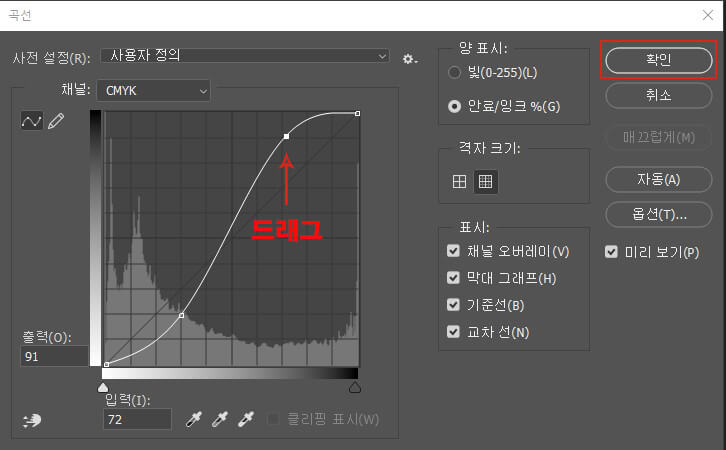Pick the black point eyedropper
Screen dimensions: 726x450
(194, 419)
